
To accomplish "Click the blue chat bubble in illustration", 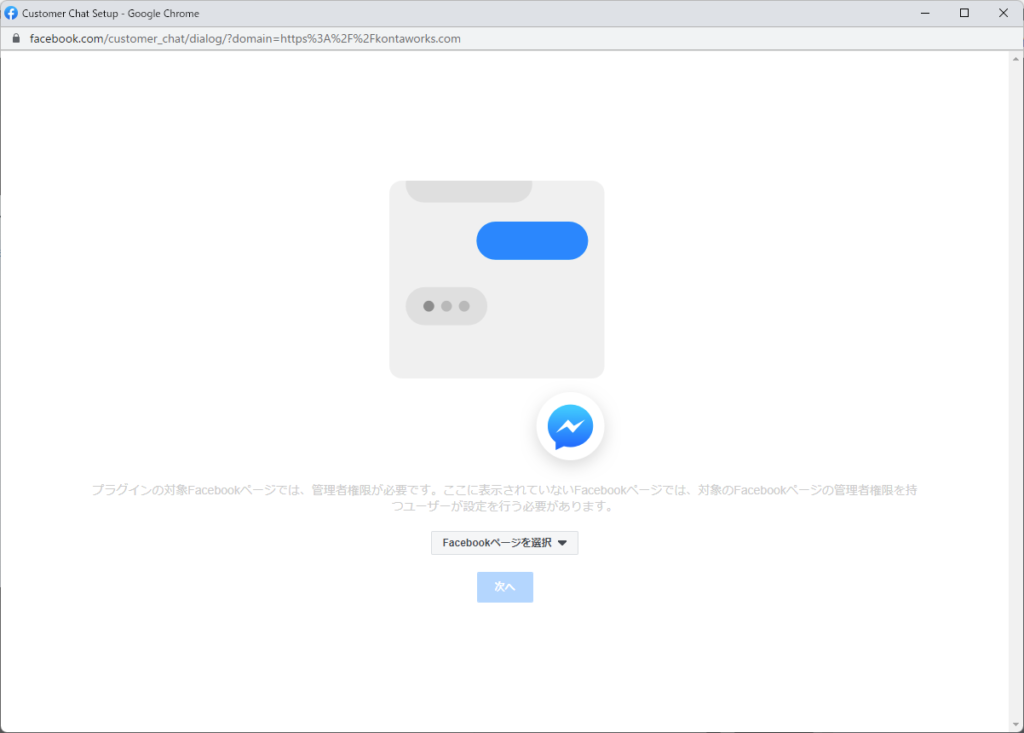I will click(532, 240).
